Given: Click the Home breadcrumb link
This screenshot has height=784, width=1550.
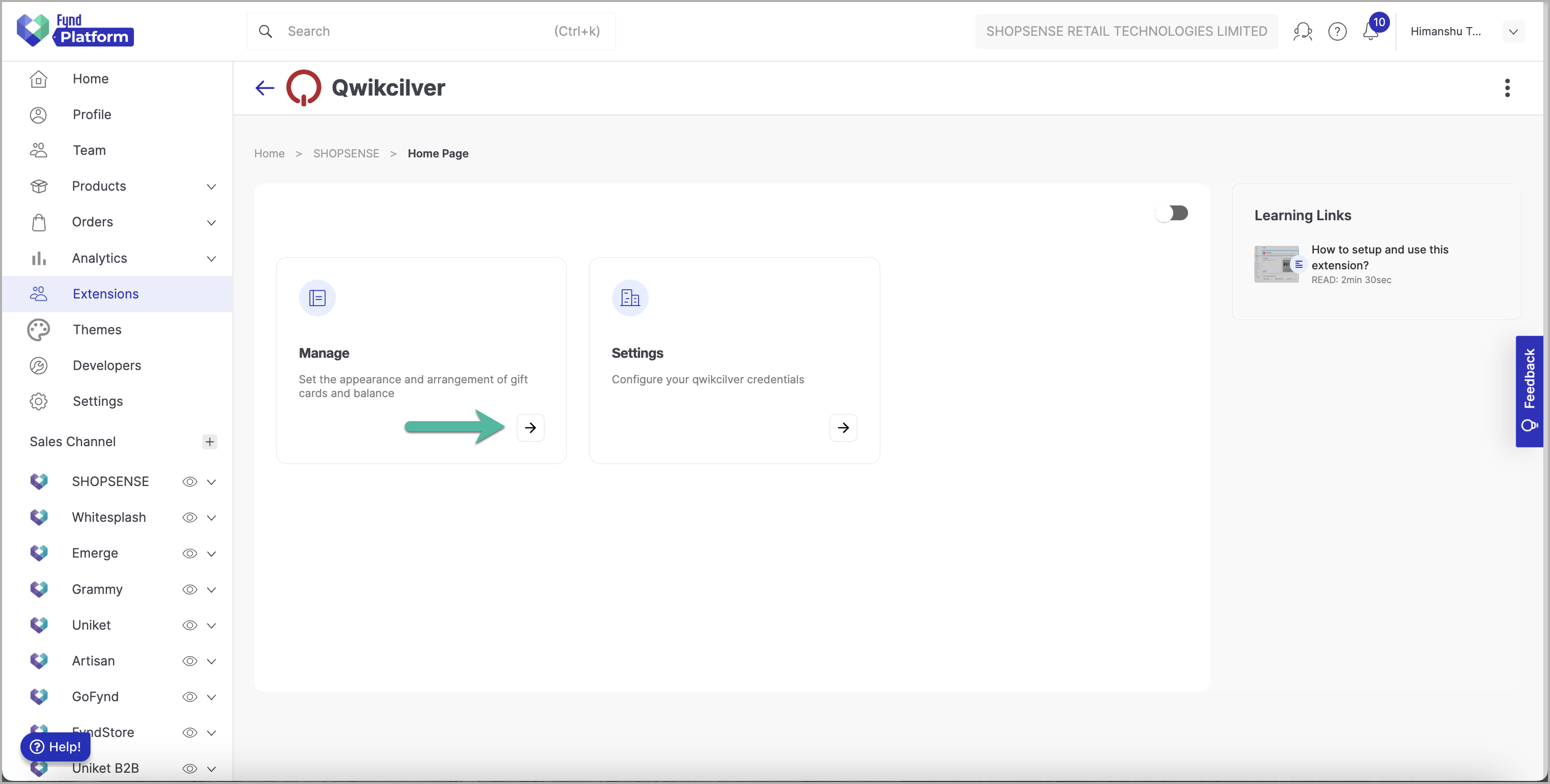Looking at the screenshot, I should pyautogui.click(x=269, y=153).
